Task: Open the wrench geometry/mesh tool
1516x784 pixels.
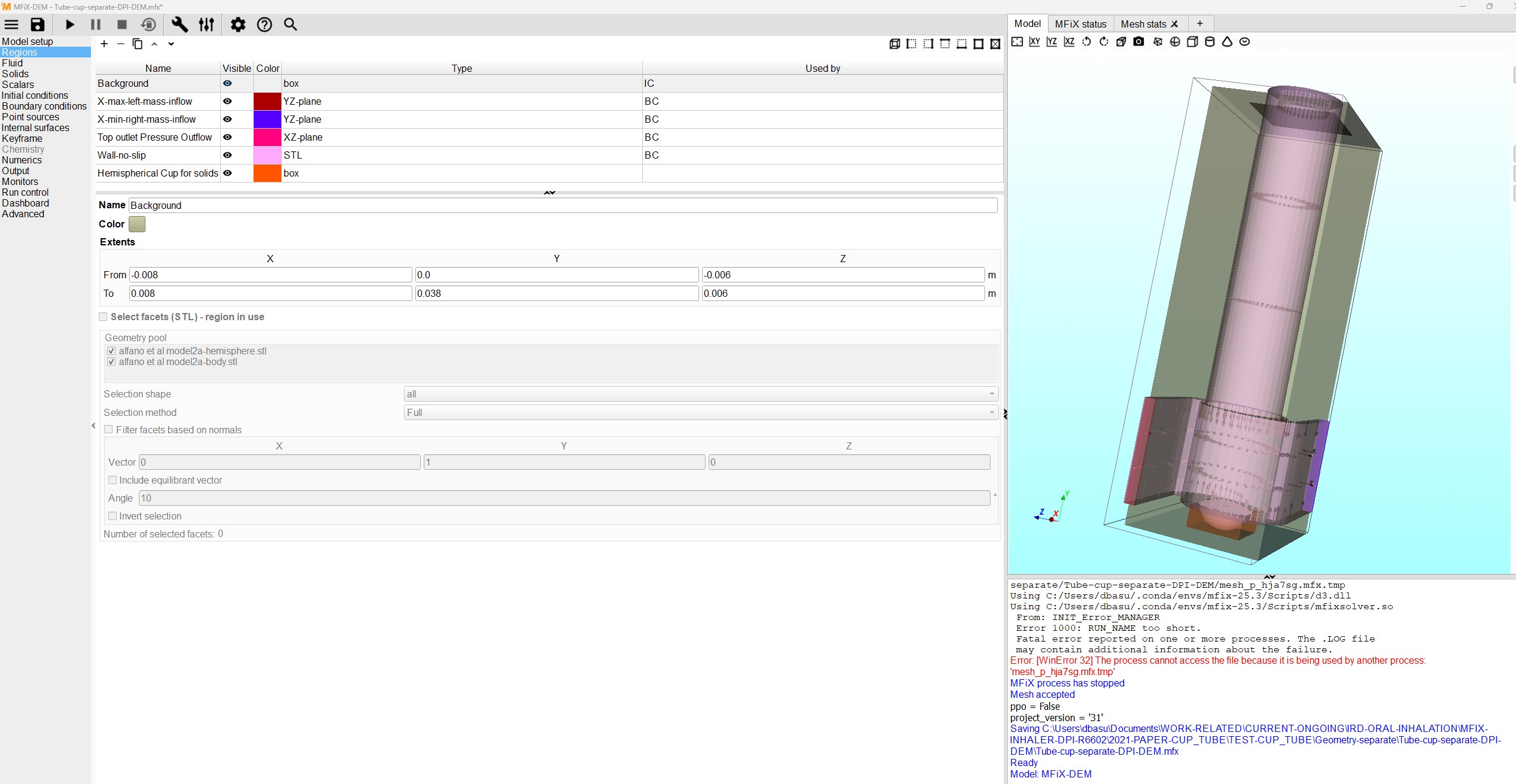Action: click(180, 25)
